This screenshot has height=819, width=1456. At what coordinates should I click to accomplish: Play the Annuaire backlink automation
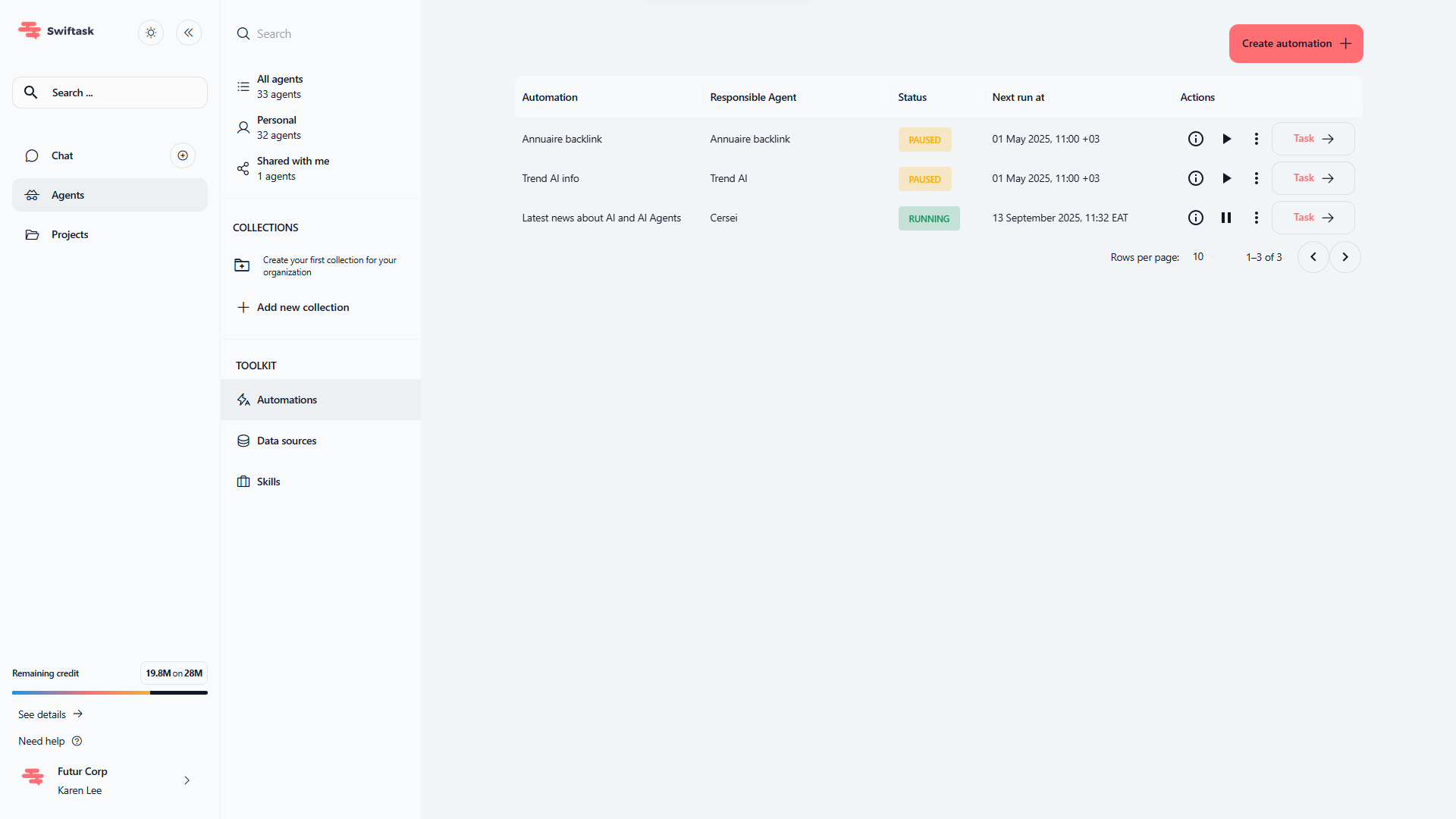[1226, 139]
